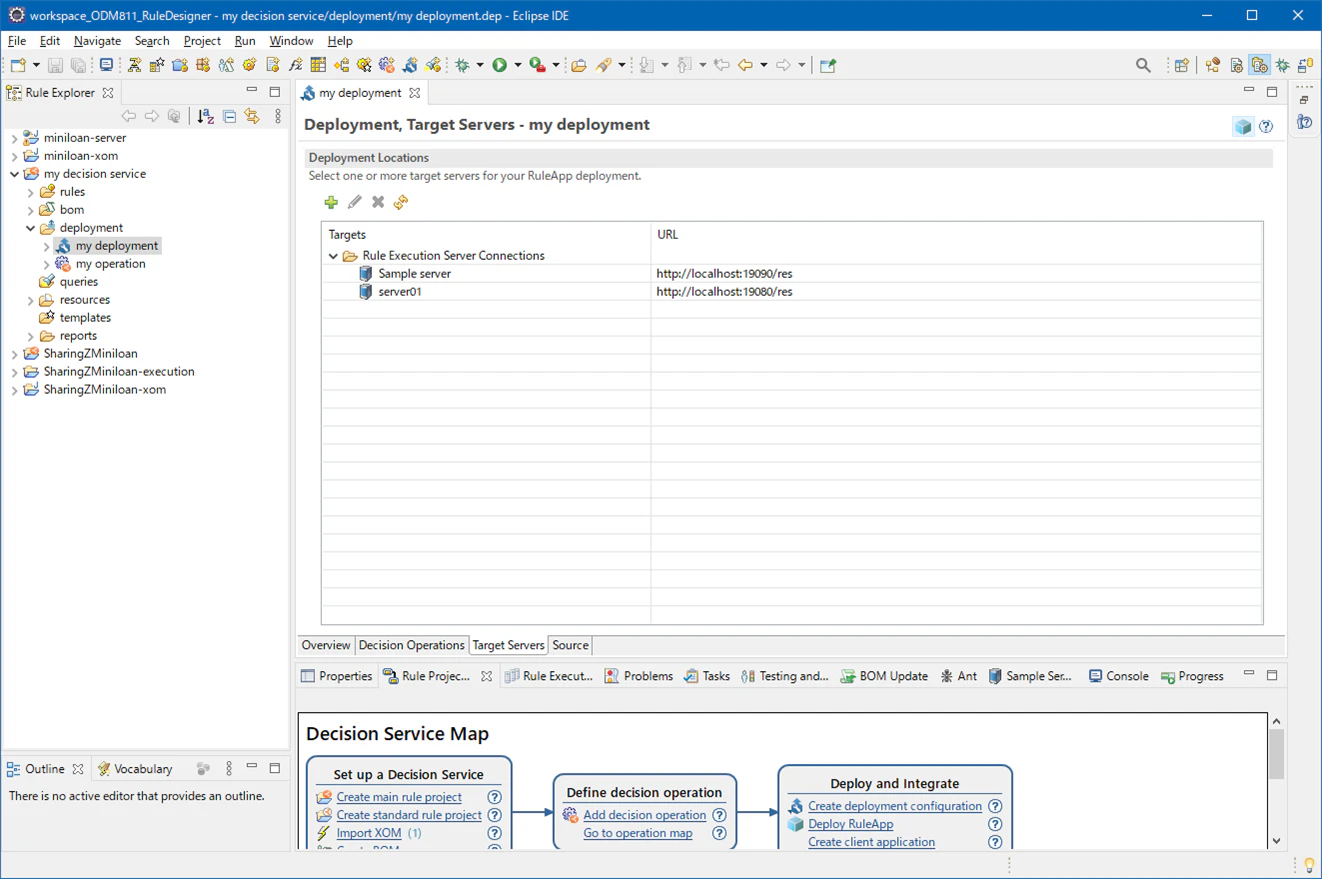The image size is (1322, 879).
Task: Click the function fx toolbar icon
Action: pyautogui.click(x=295, y=65)
